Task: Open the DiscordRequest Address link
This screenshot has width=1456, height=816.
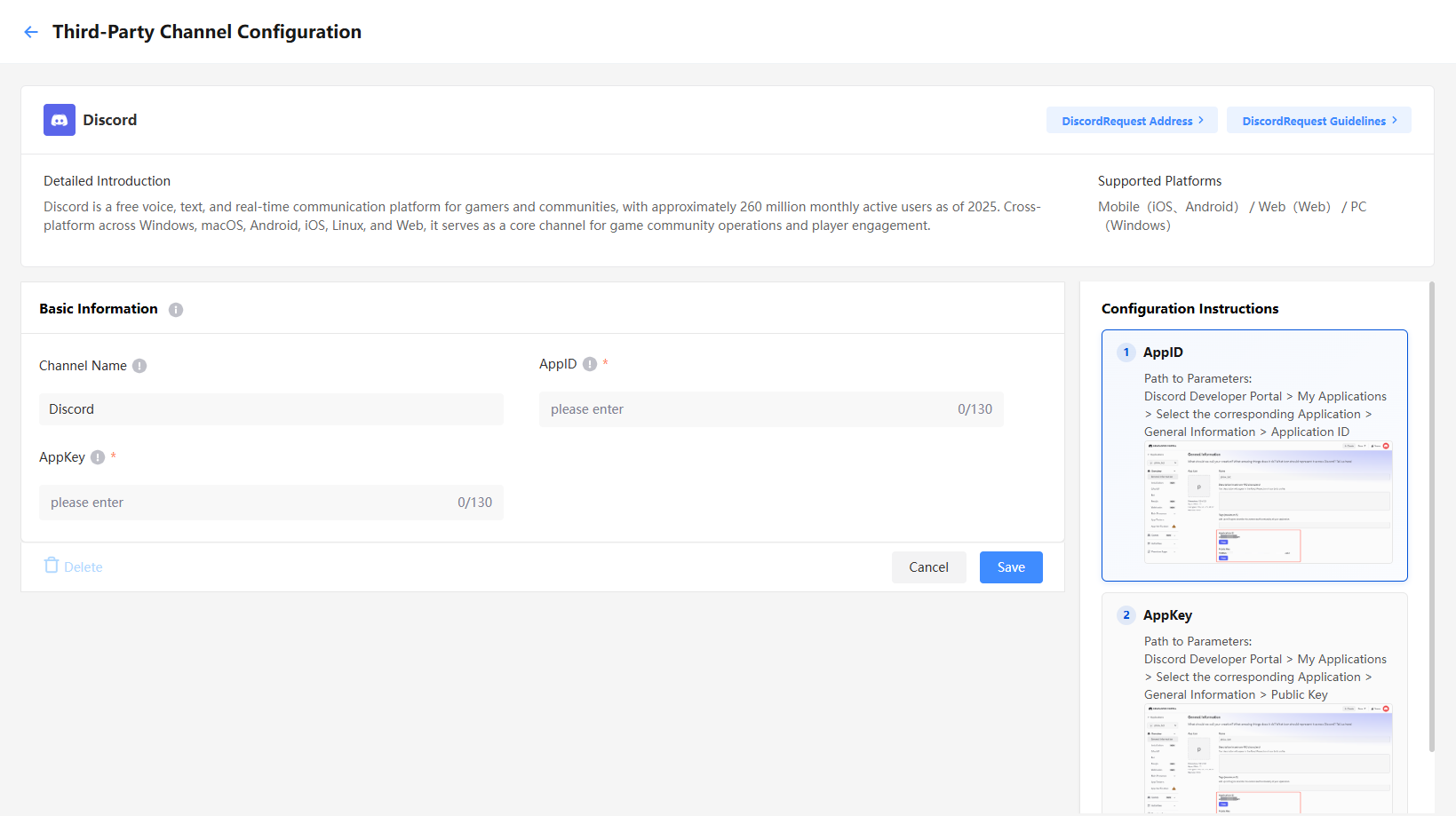Action: pyautogui.click(x=1132, y=121)
